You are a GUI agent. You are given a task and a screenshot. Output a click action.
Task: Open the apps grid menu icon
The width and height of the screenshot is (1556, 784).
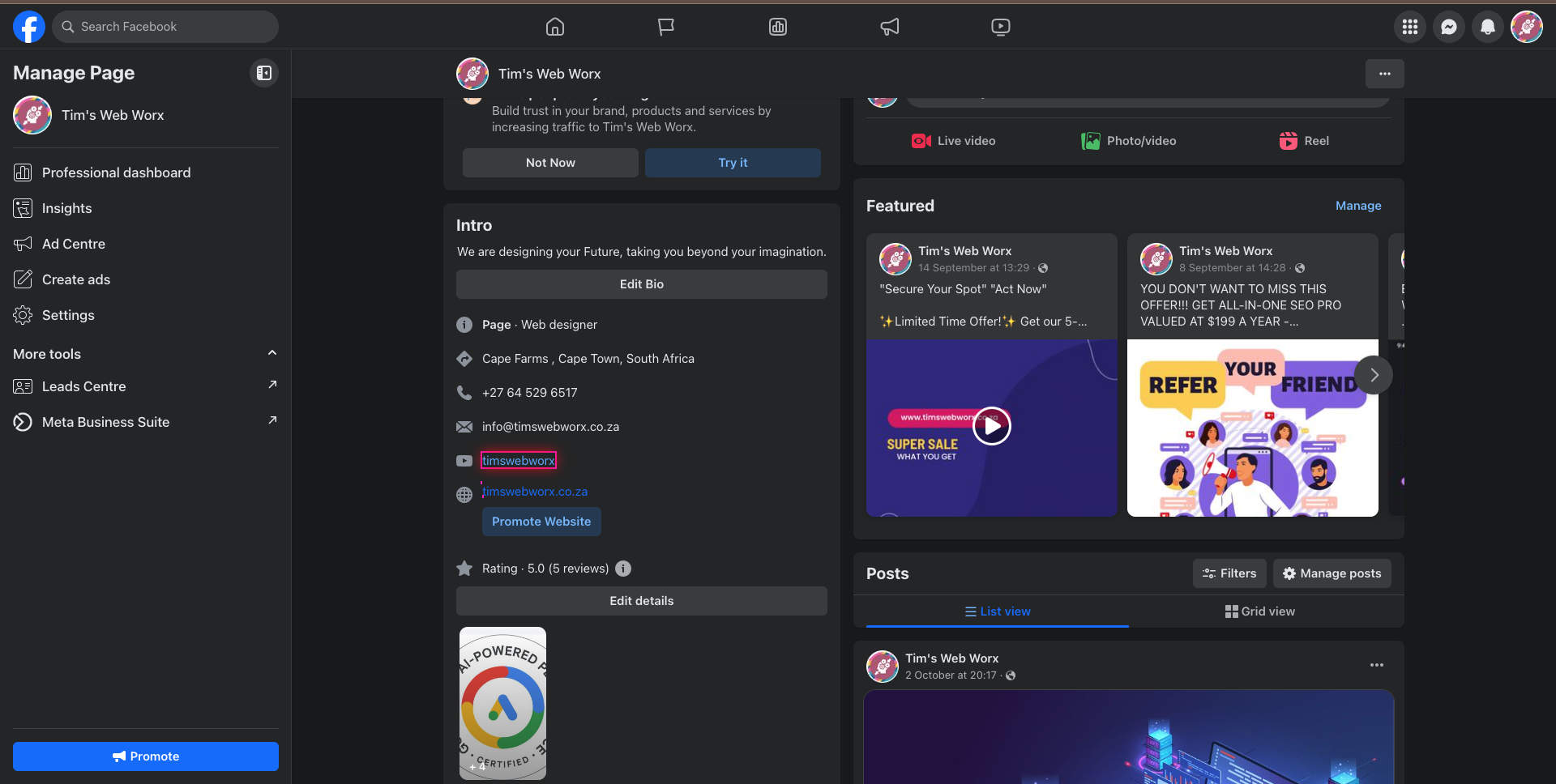[1410, 27]
